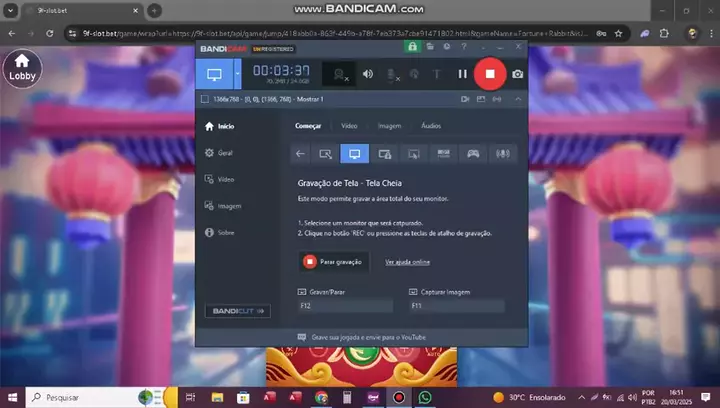Switch to the Vídeo tab

point(349,126)
